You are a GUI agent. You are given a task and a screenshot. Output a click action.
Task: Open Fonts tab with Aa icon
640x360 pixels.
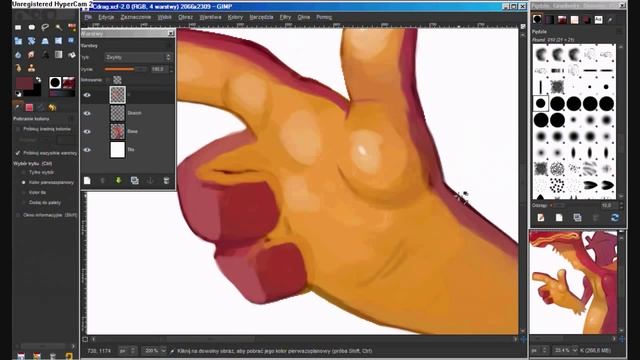point(598,20)
